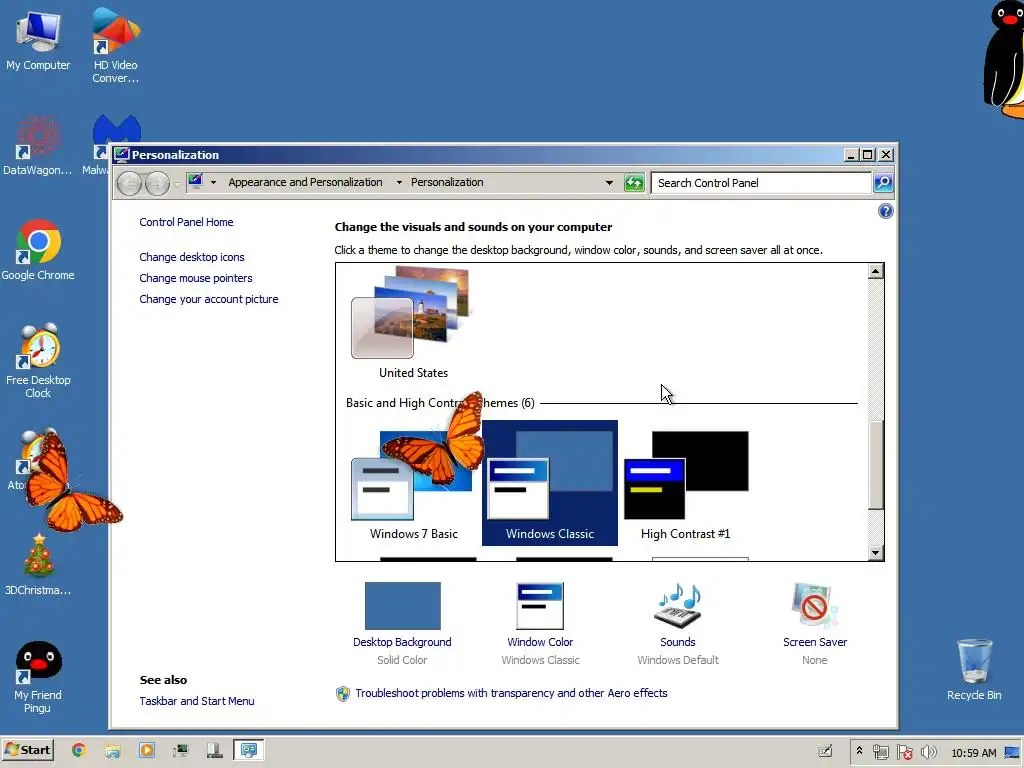Expand the recent pages dropdown next to Forward

[x=176, y=185]
